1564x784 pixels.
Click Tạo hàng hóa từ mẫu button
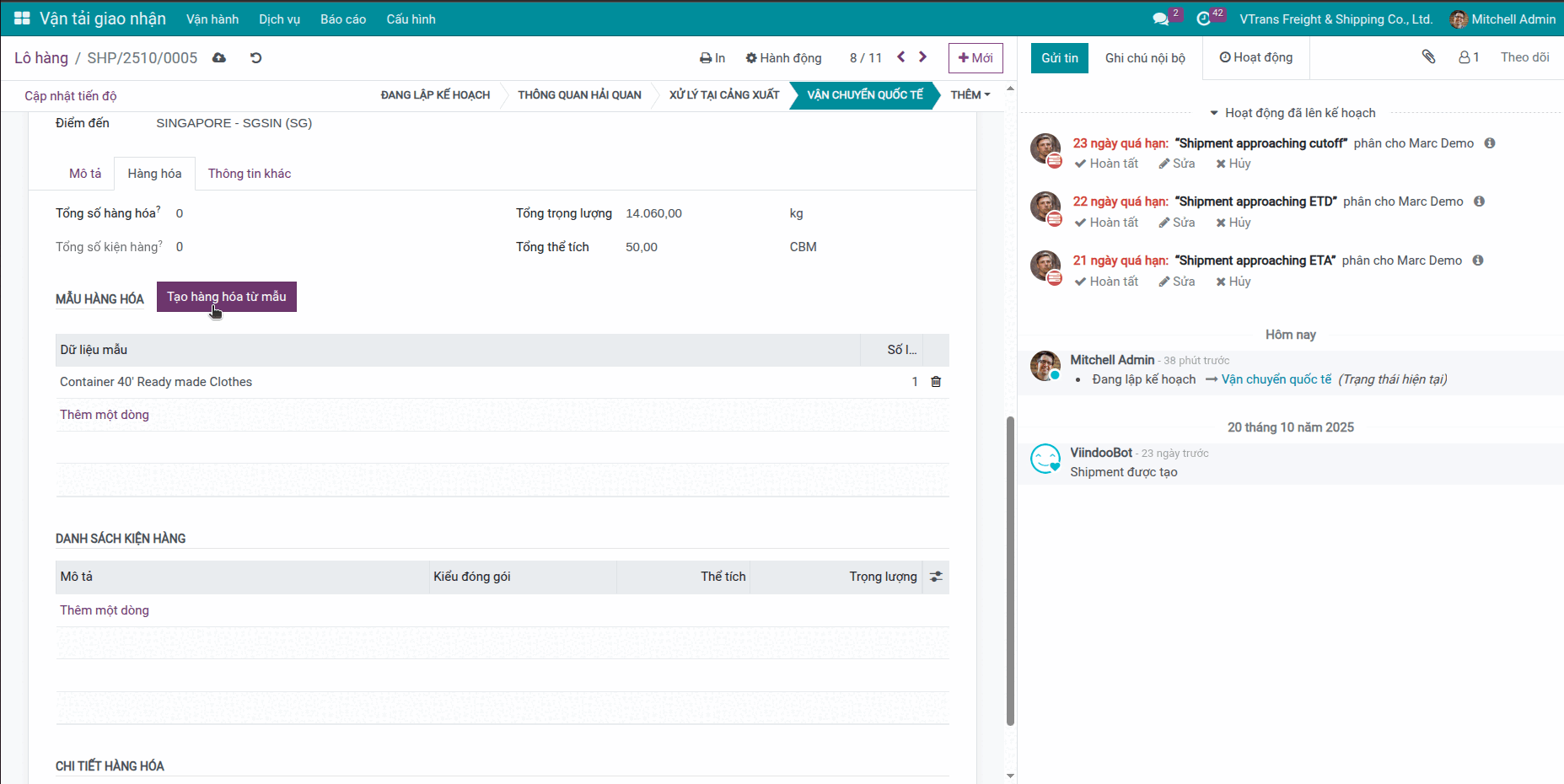click(226, 297)
